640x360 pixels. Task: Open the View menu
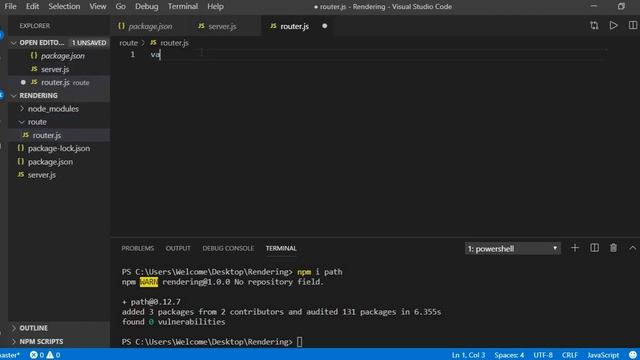point(98,7)
